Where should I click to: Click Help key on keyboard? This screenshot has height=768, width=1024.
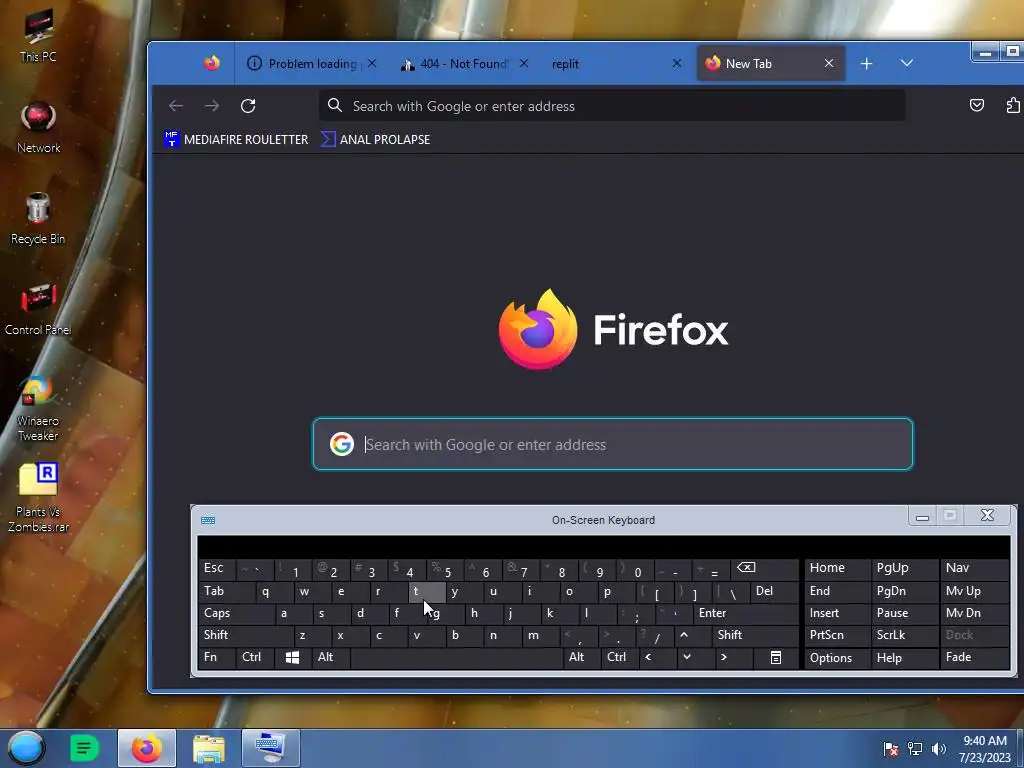(904, 658)
